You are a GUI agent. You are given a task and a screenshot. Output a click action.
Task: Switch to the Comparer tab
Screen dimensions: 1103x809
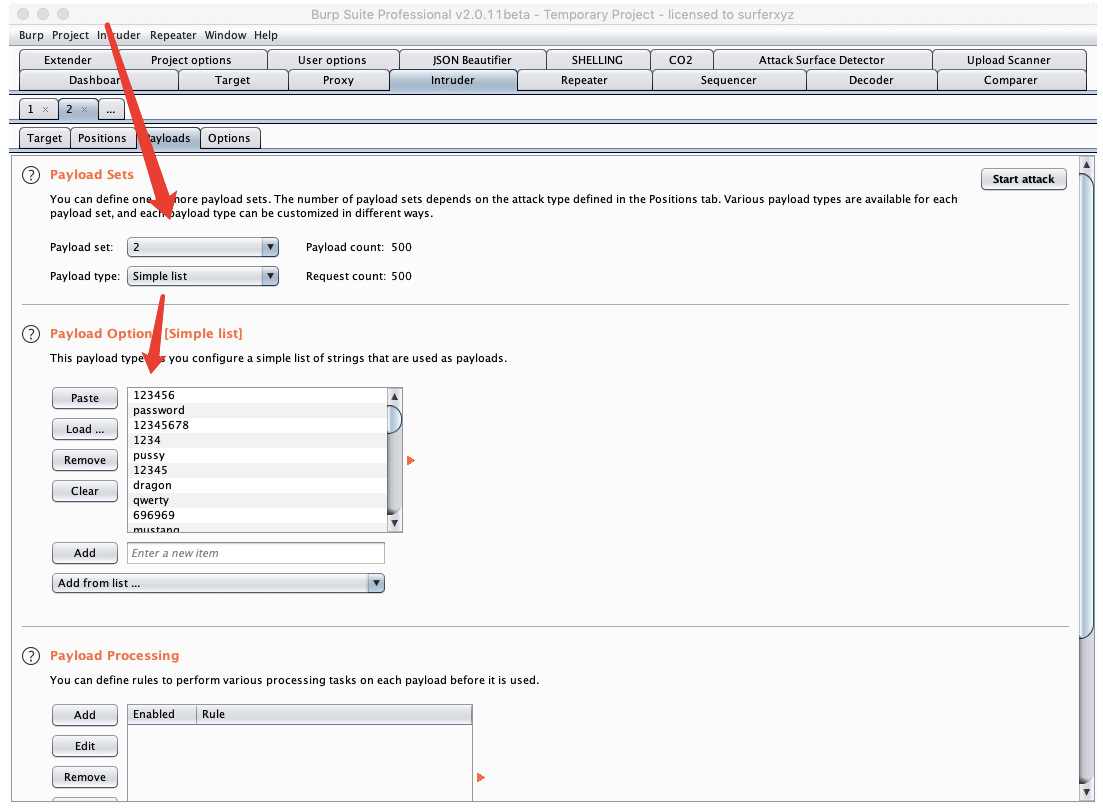tap(1011, 80)
